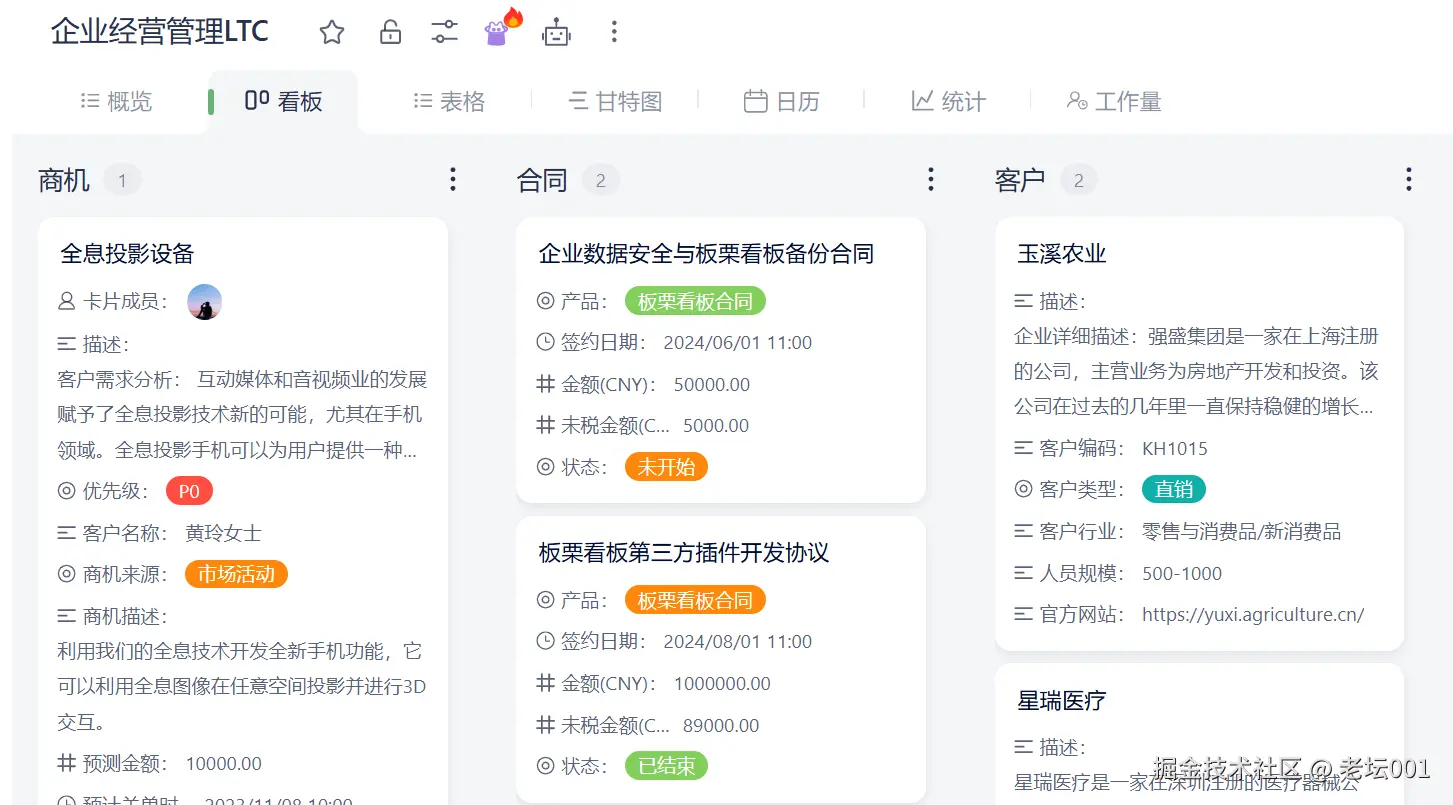The width and height of the screenshot is (1453, 805).
Task: Switch to the 统计 tab
Action: coord(946,100)
